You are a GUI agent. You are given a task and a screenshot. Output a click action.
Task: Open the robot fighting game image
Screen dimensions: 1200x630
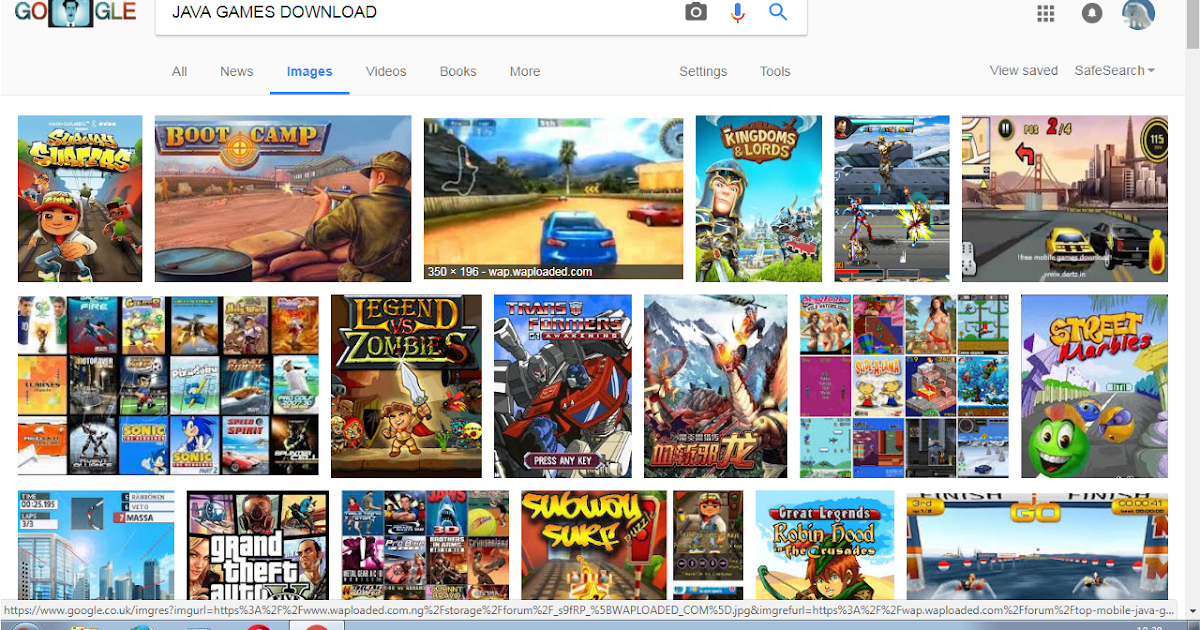pyautogui.click(x=892, y=199)
